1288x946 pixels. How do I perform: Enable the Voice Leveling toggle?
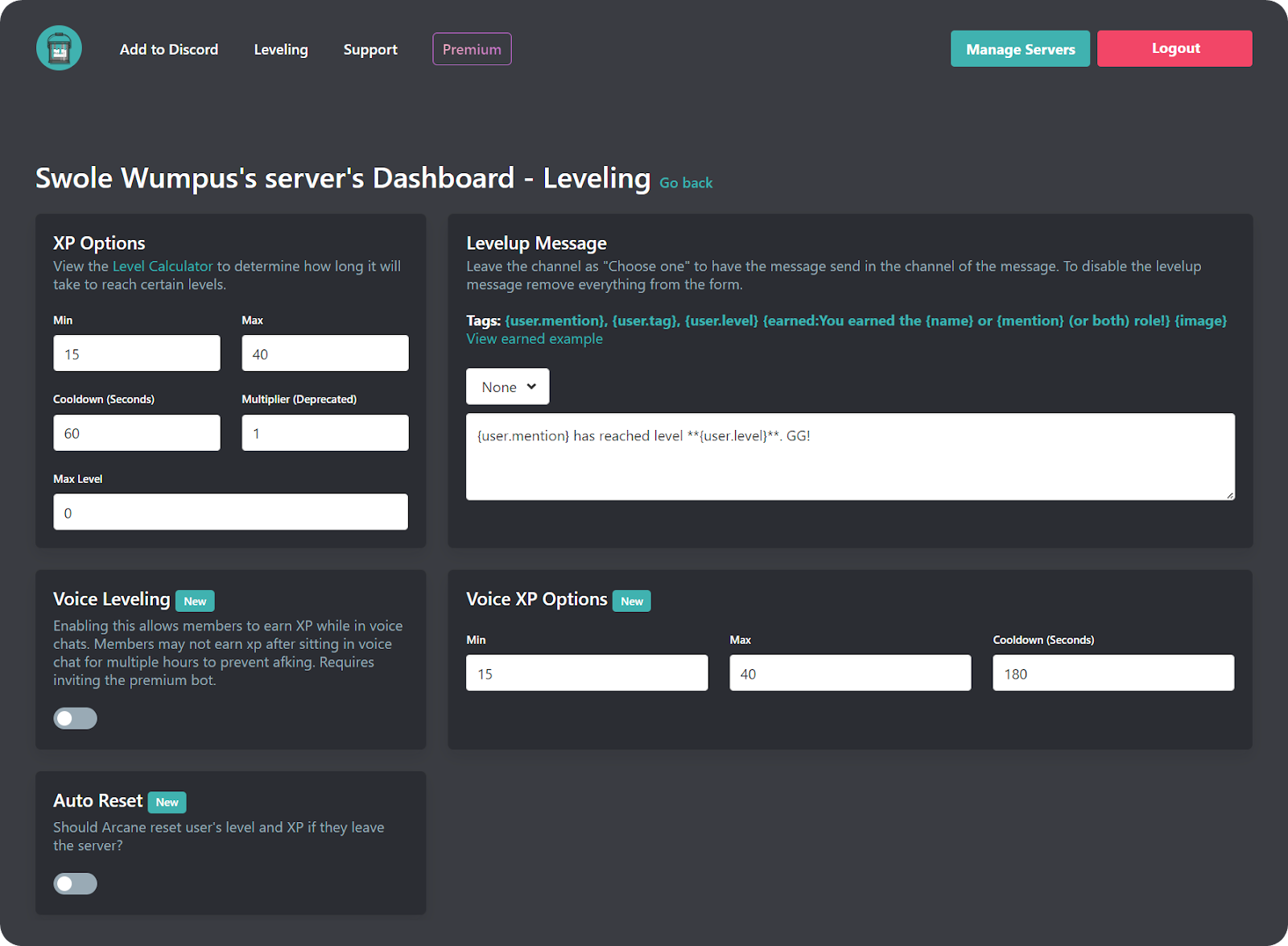(x=75, y=717)
